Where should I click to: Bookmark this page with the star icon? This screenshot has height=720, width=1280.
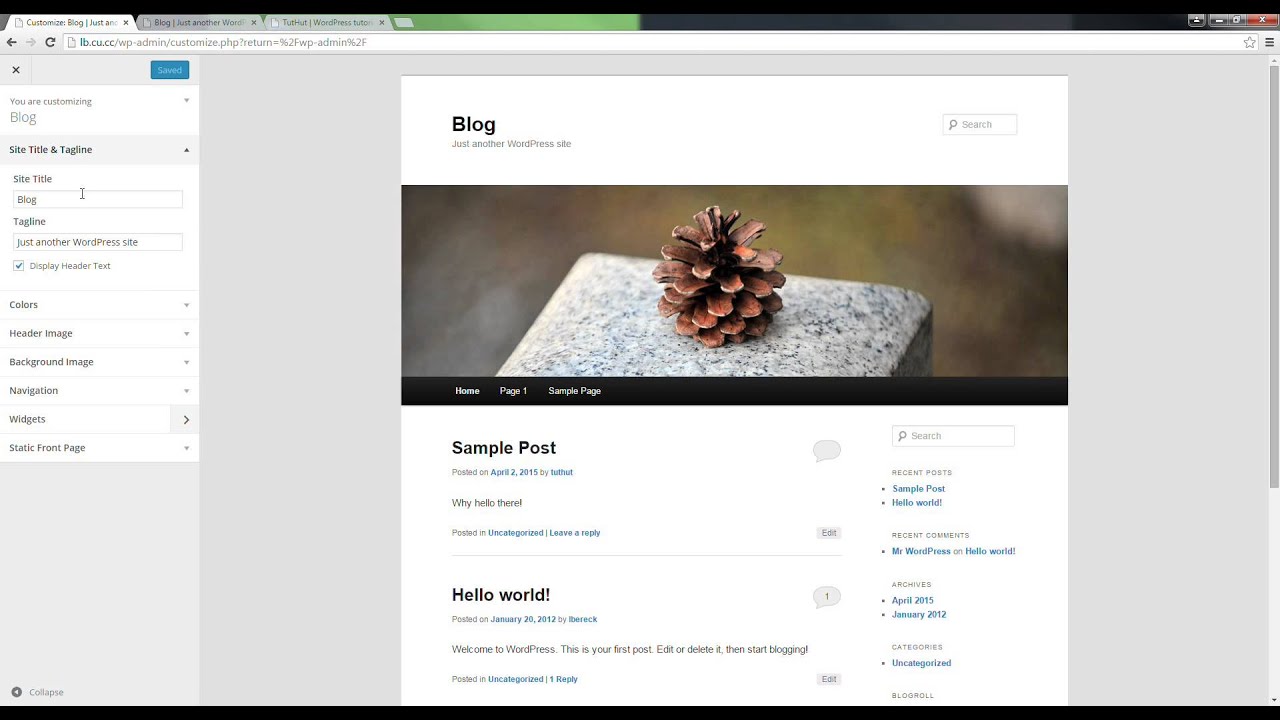1250,42
